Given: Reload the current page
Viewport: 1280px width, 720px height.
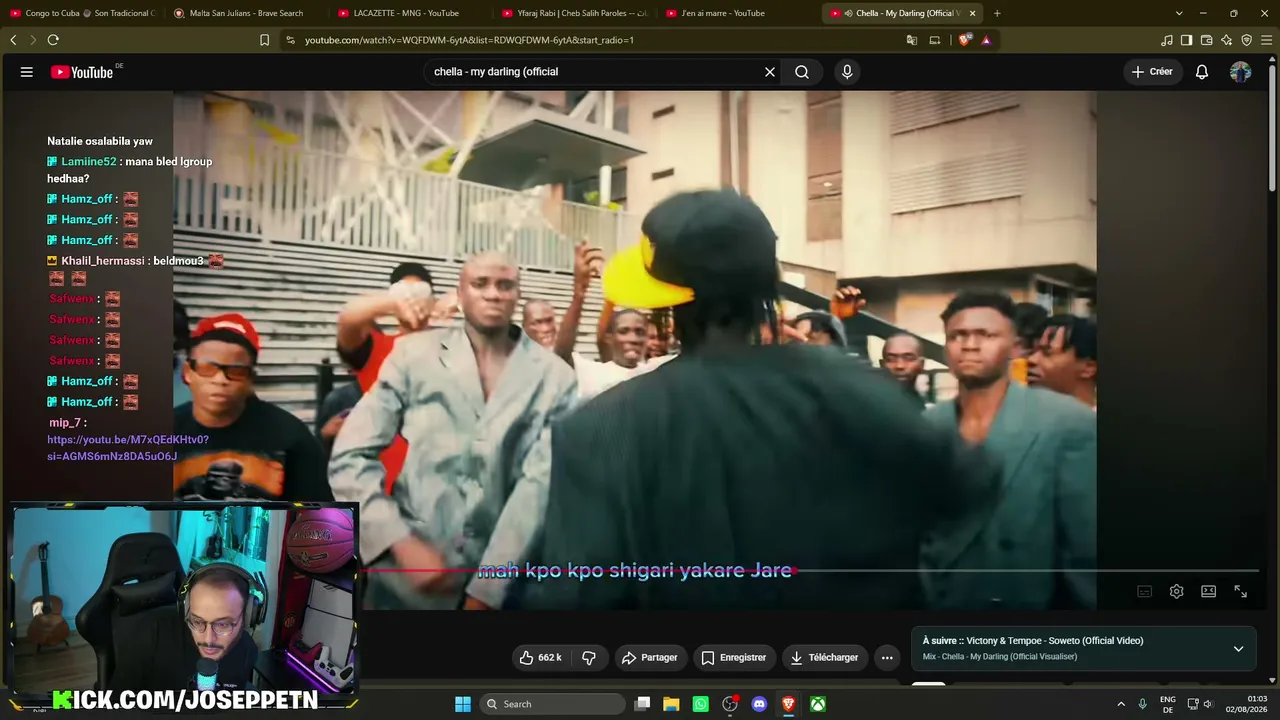Looking at the screenshot, I should tap(53, 40).
